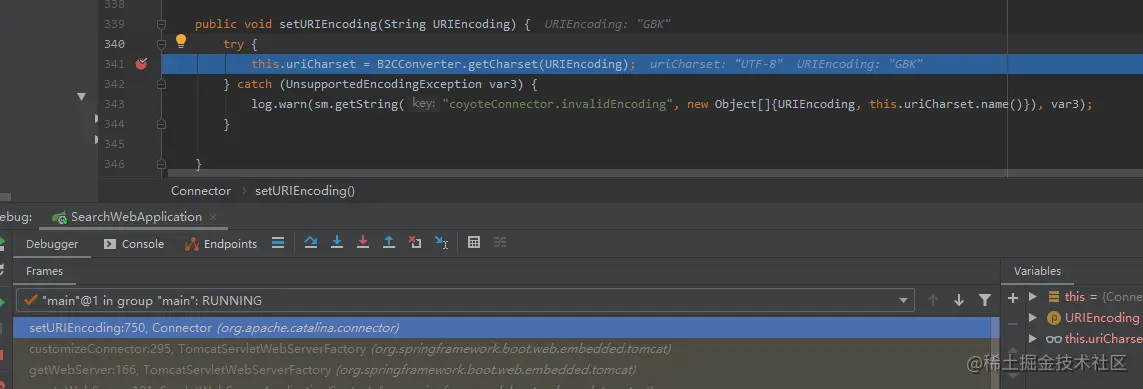1143x389 pixels.
Task: Collapse the try block fold at line 340
Action: [x=162, y=44]
